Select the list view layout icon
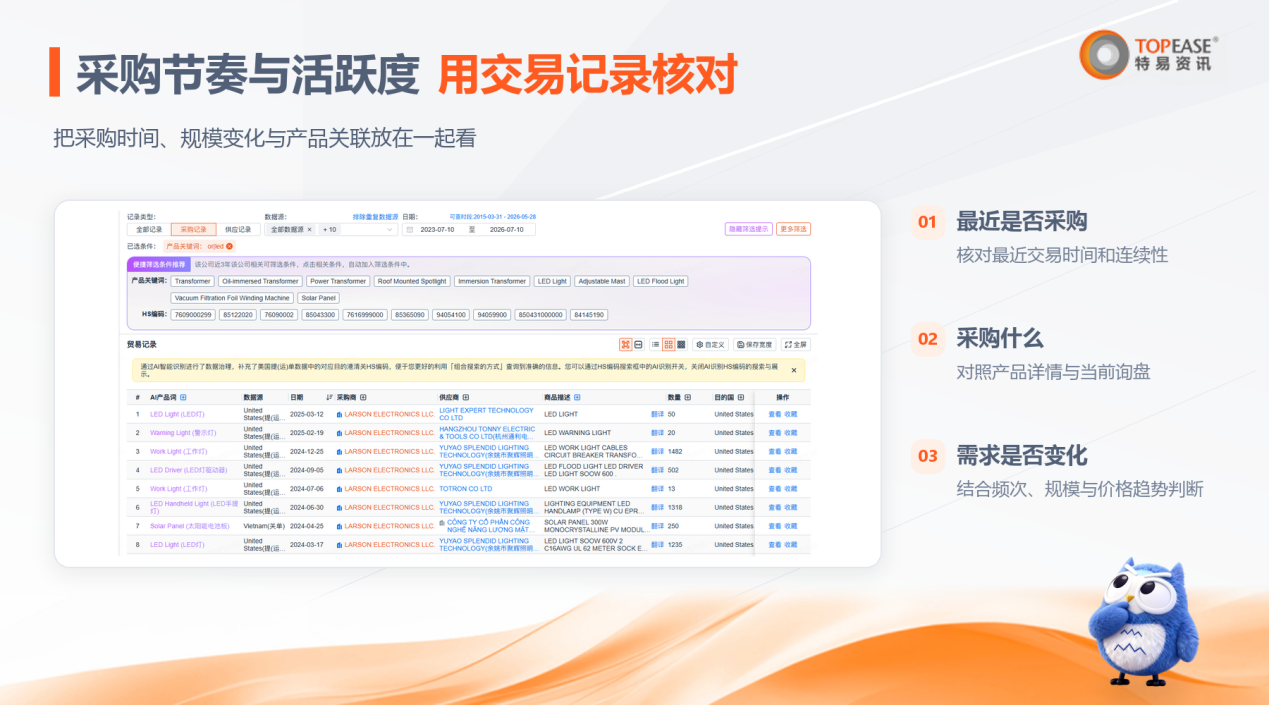 [x=655, y=344]
